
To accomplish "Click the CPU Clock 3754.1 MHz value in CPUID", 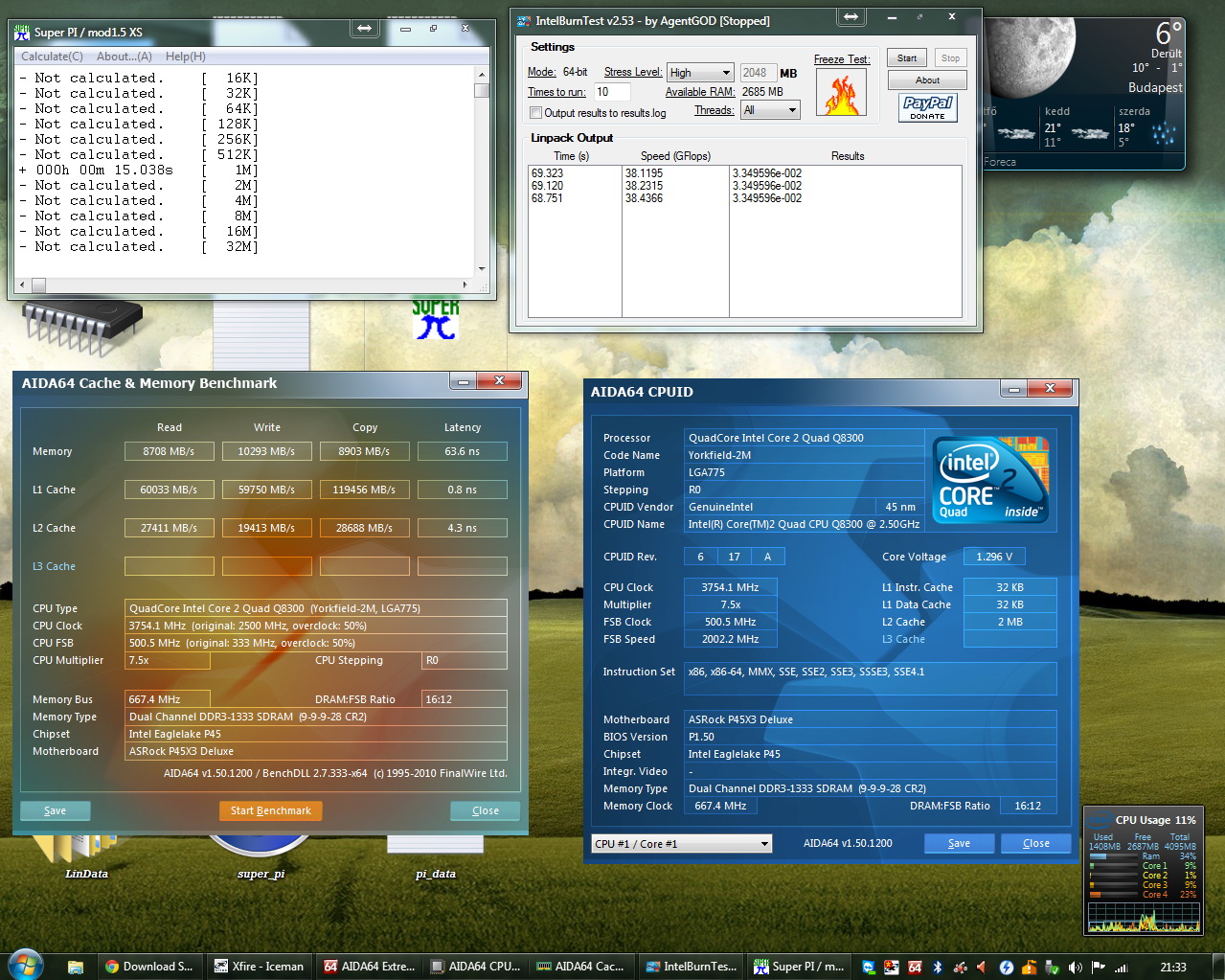I will pyautogui.click(x=730, y=587).
